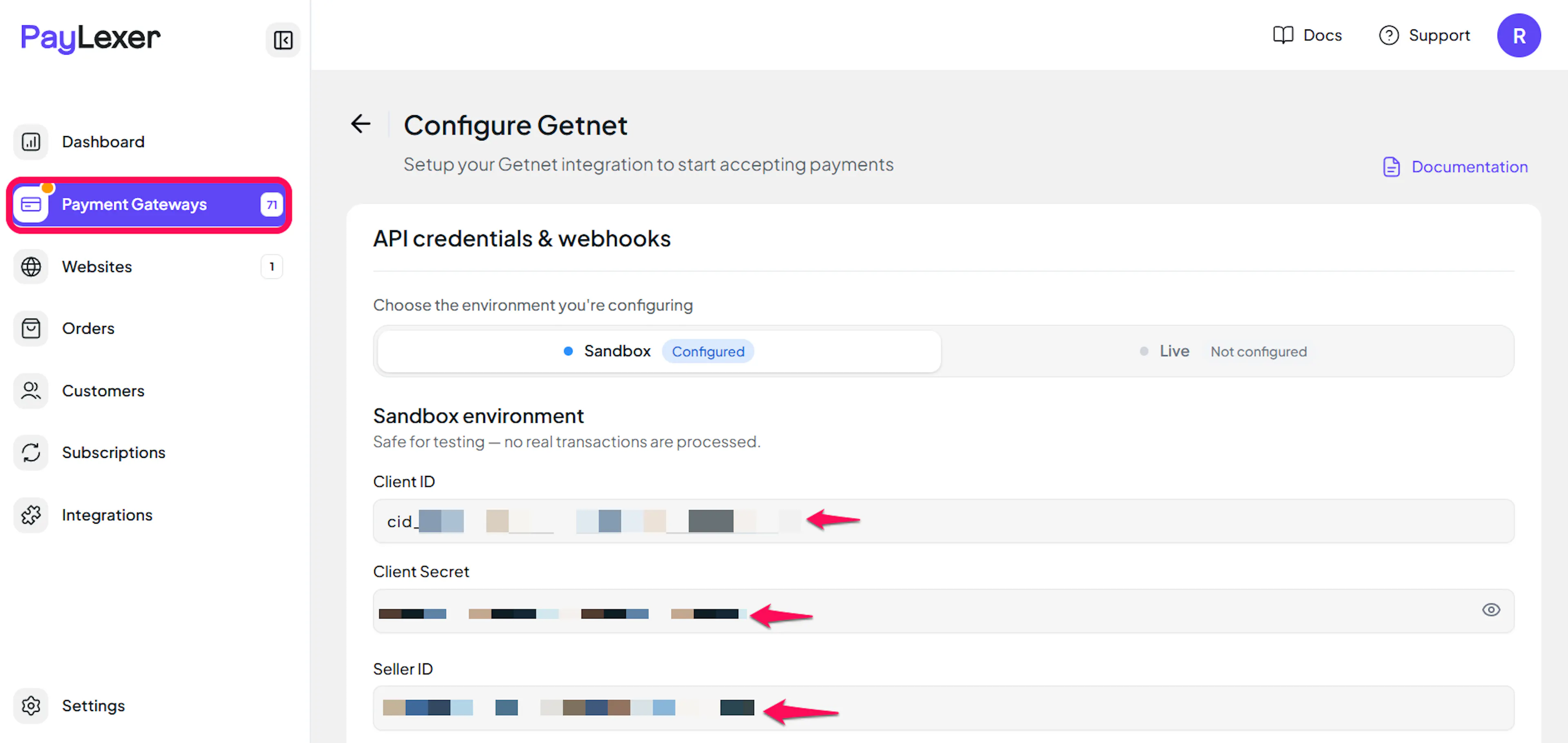Open the Support link
This screenshot has width=1568, height=743.
[x=1424, y=35]
